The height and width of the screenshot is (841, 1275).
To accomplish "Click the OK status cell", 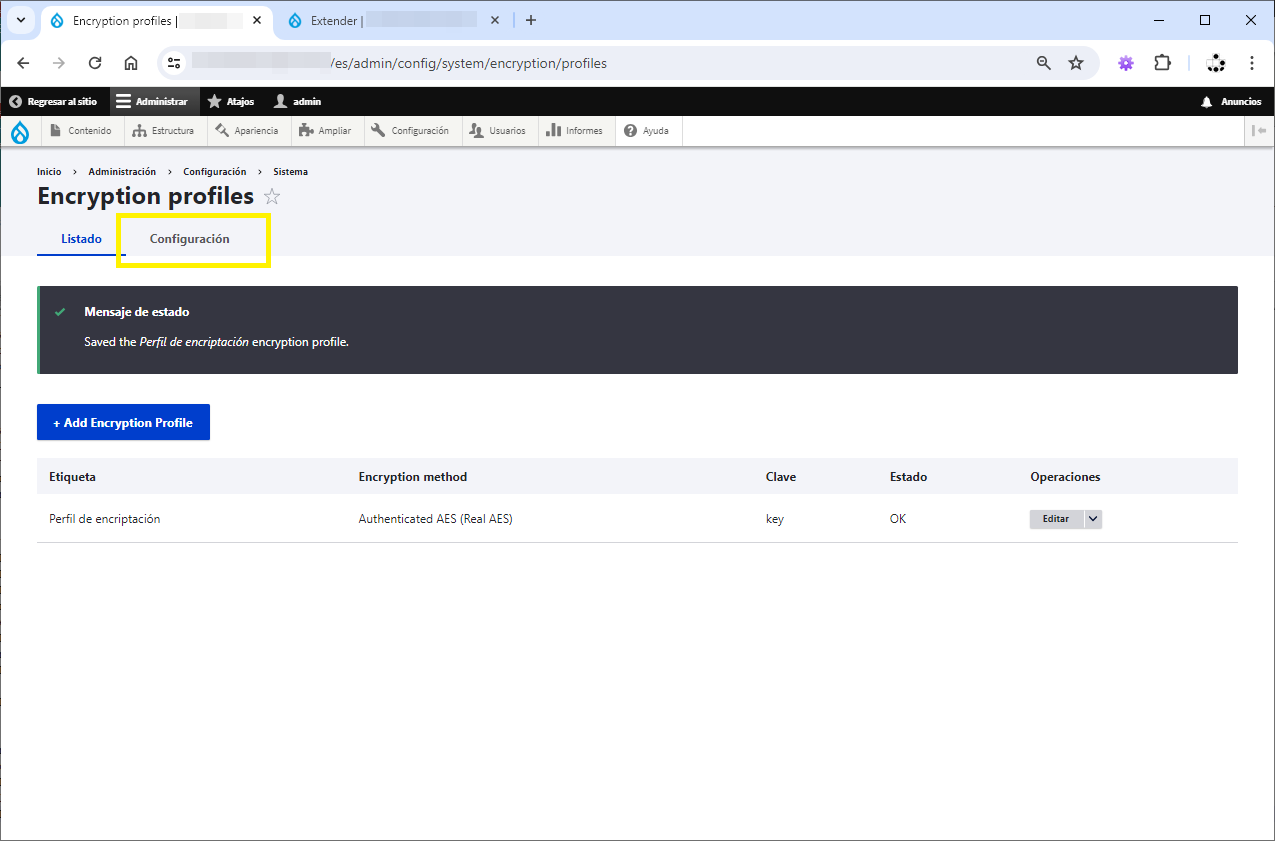I will [897, 519].
